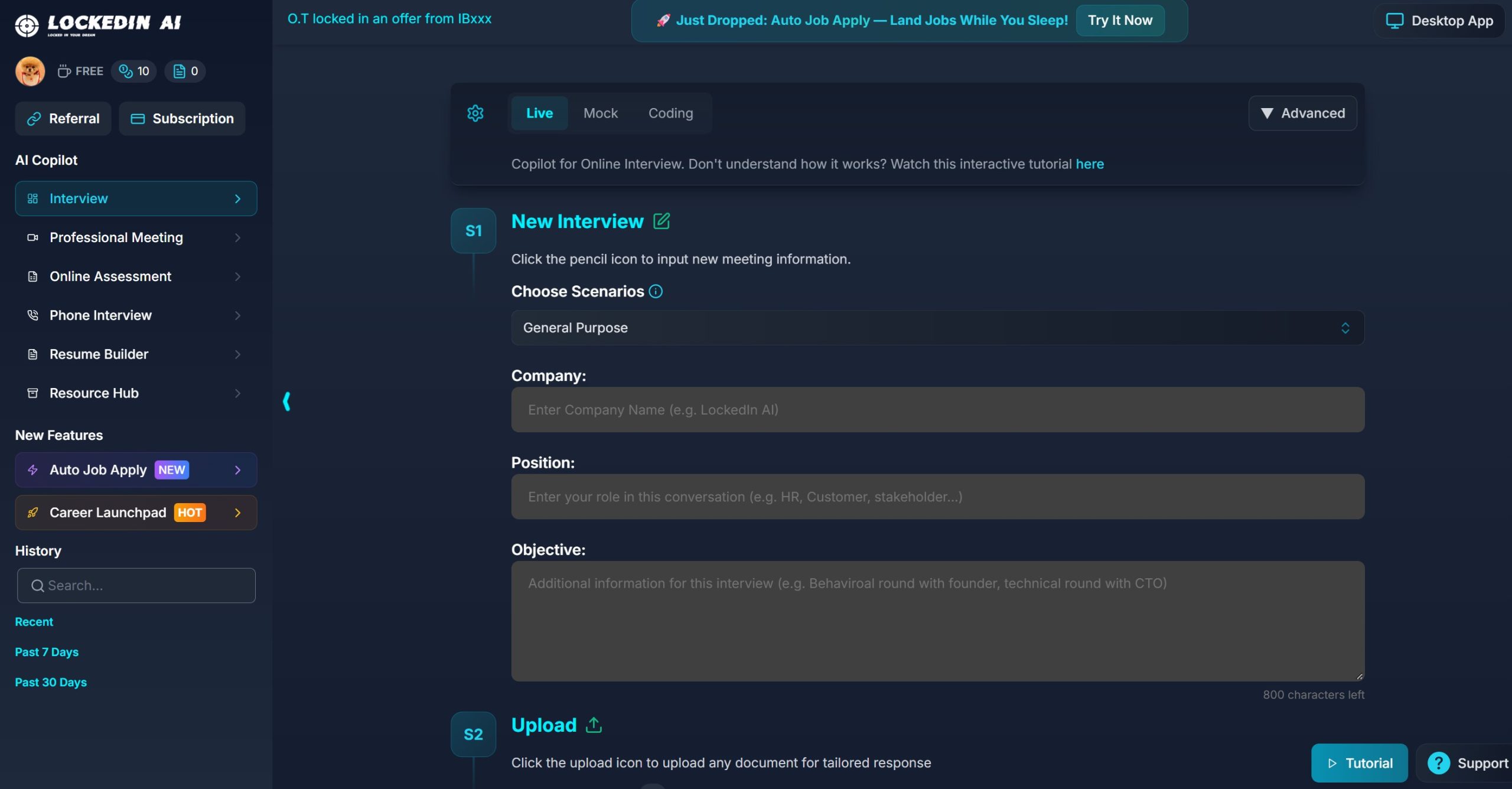
Task: Click the Phone Interview handset icon
Action: (x=32, y=316)
